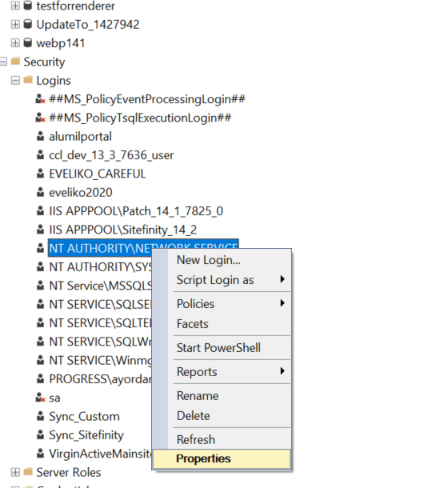The image size is (422, 488).
Task: Click the UpdateTo_1427942 database icon
Action: pos(28,24)
